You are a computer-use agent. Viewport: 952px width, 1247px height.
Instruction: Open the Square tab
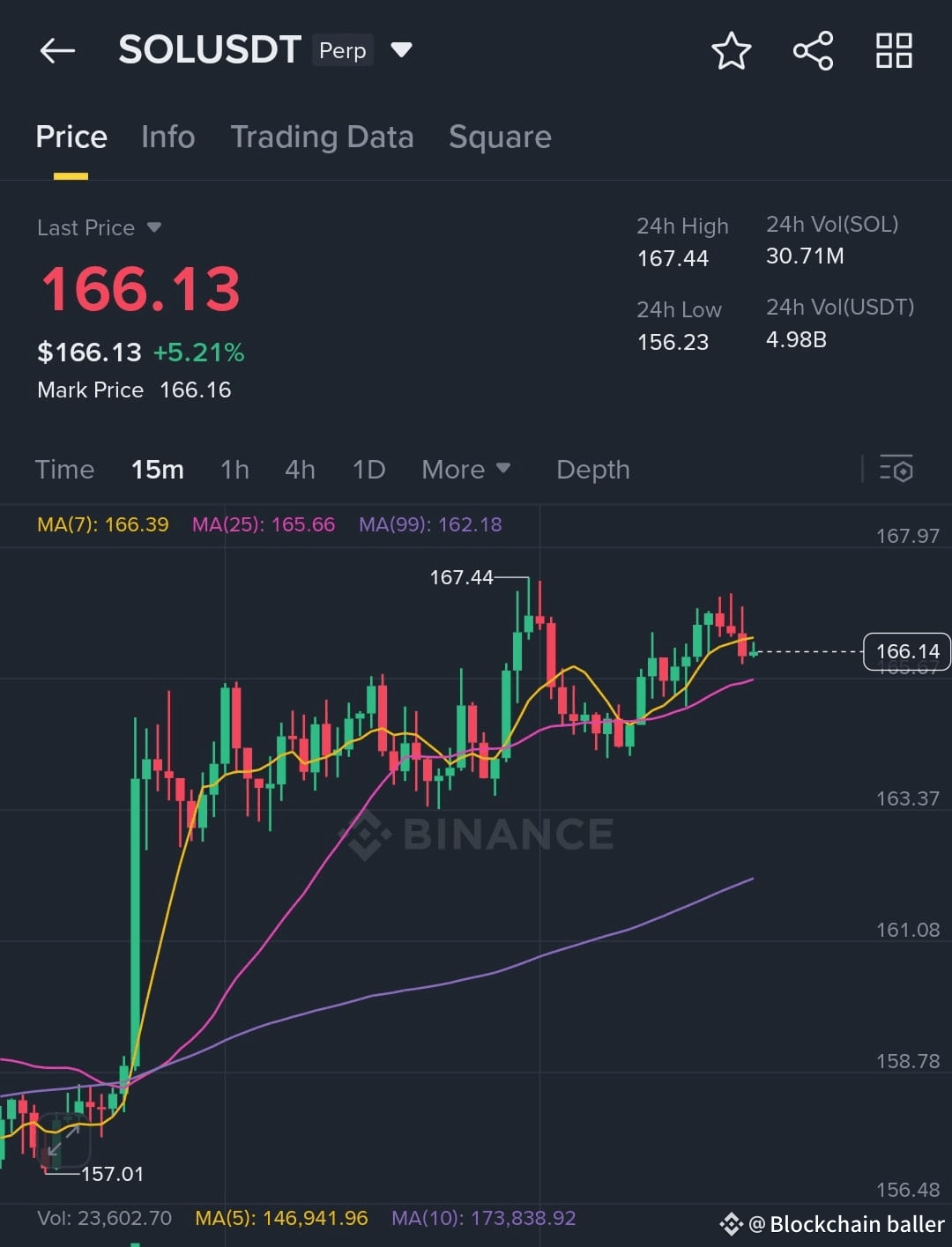click(500, 137)
